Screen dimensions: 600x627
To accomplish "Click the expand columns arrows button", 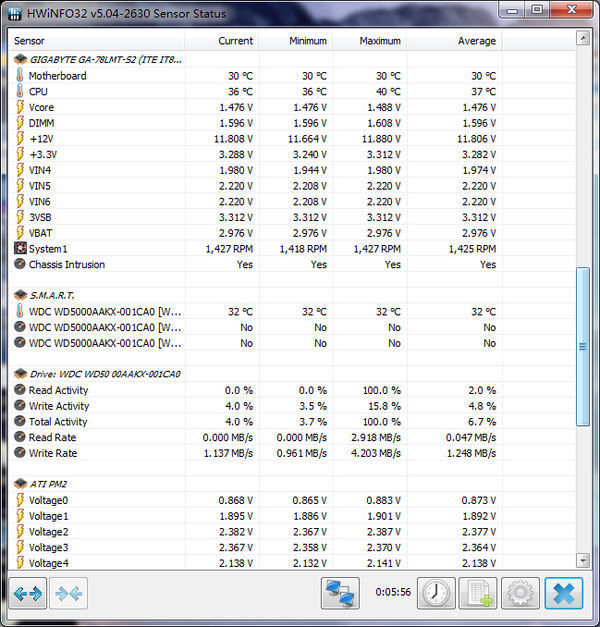I will coord(28,593).
